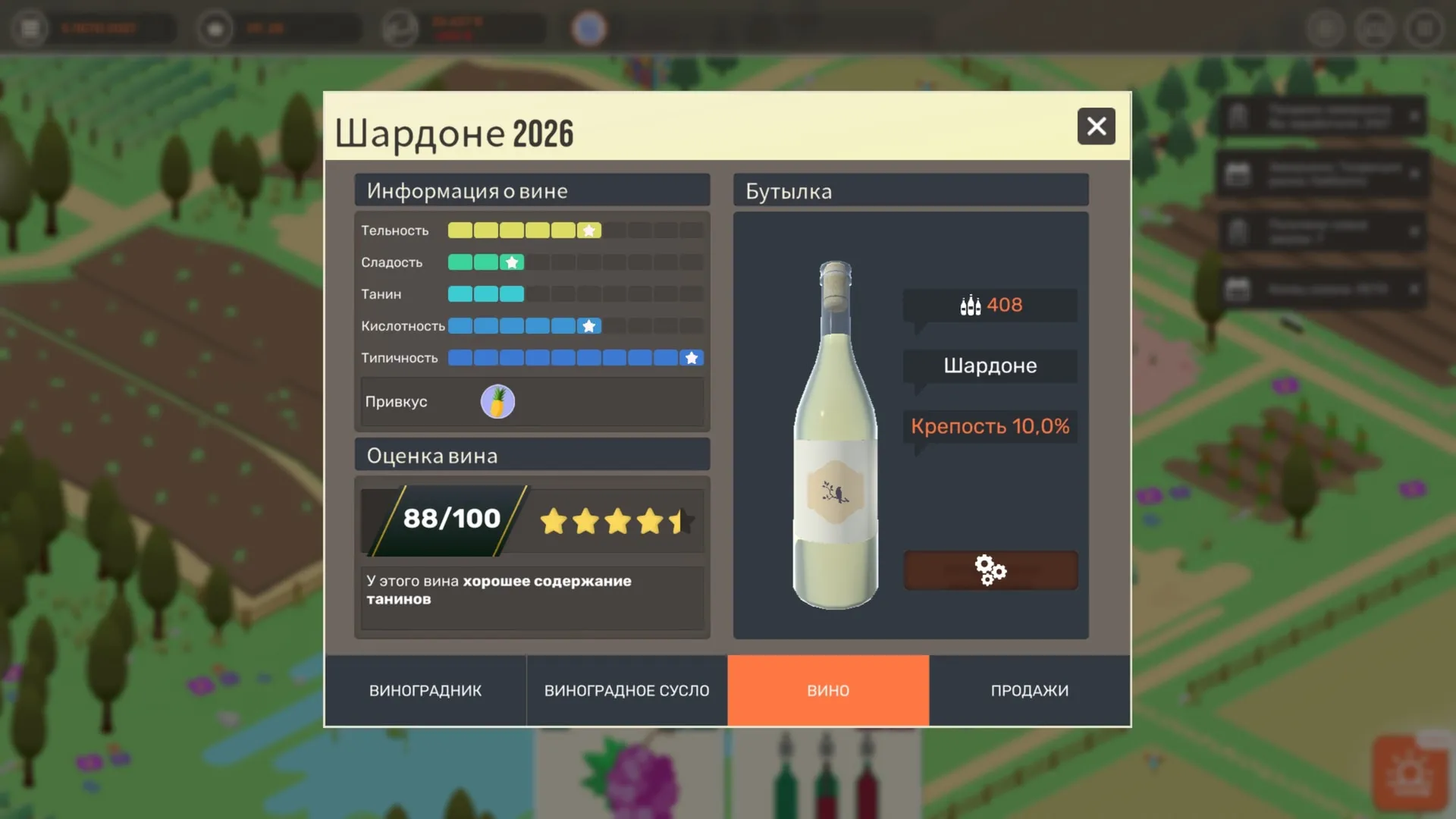
Task: Click the Шардоне grape variety label
Action: [x=990, y=366]
